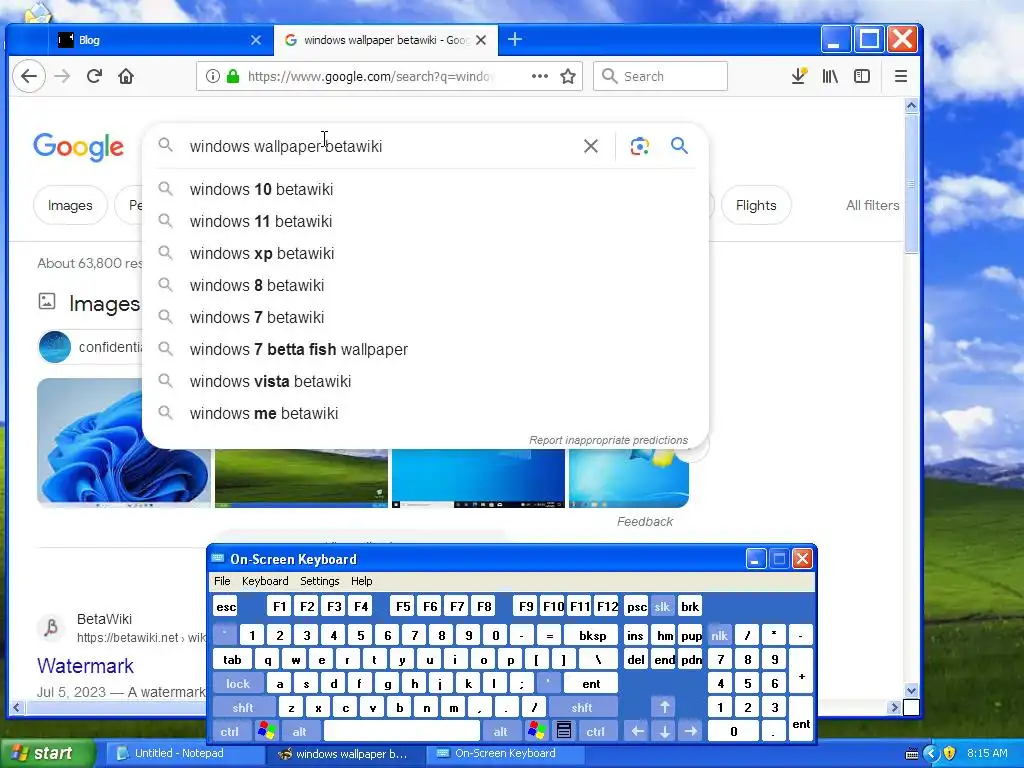Screen dimensions: 1024x768
Task: Toggle left ctrl key on On-Screen Keyboard
Action: pyautogui.click(x=229, y=731)
